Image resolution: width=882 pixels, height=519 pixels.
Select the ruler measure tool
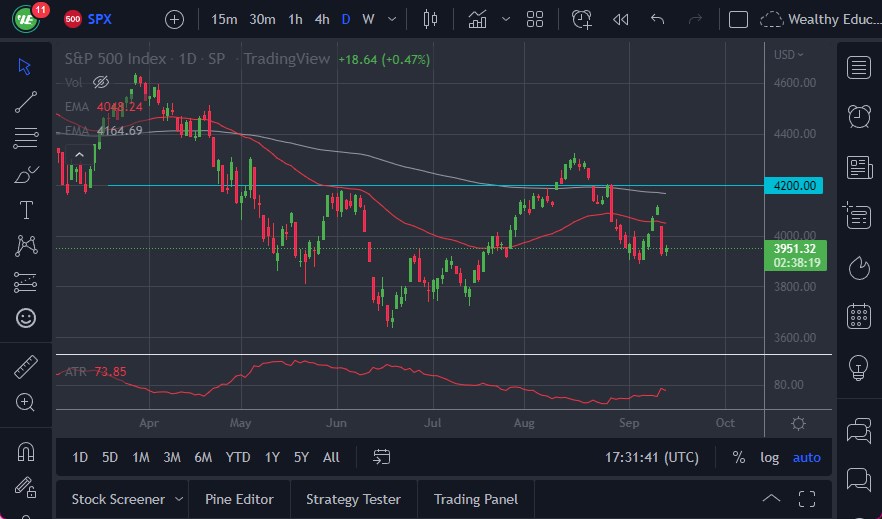coord(26,366)
